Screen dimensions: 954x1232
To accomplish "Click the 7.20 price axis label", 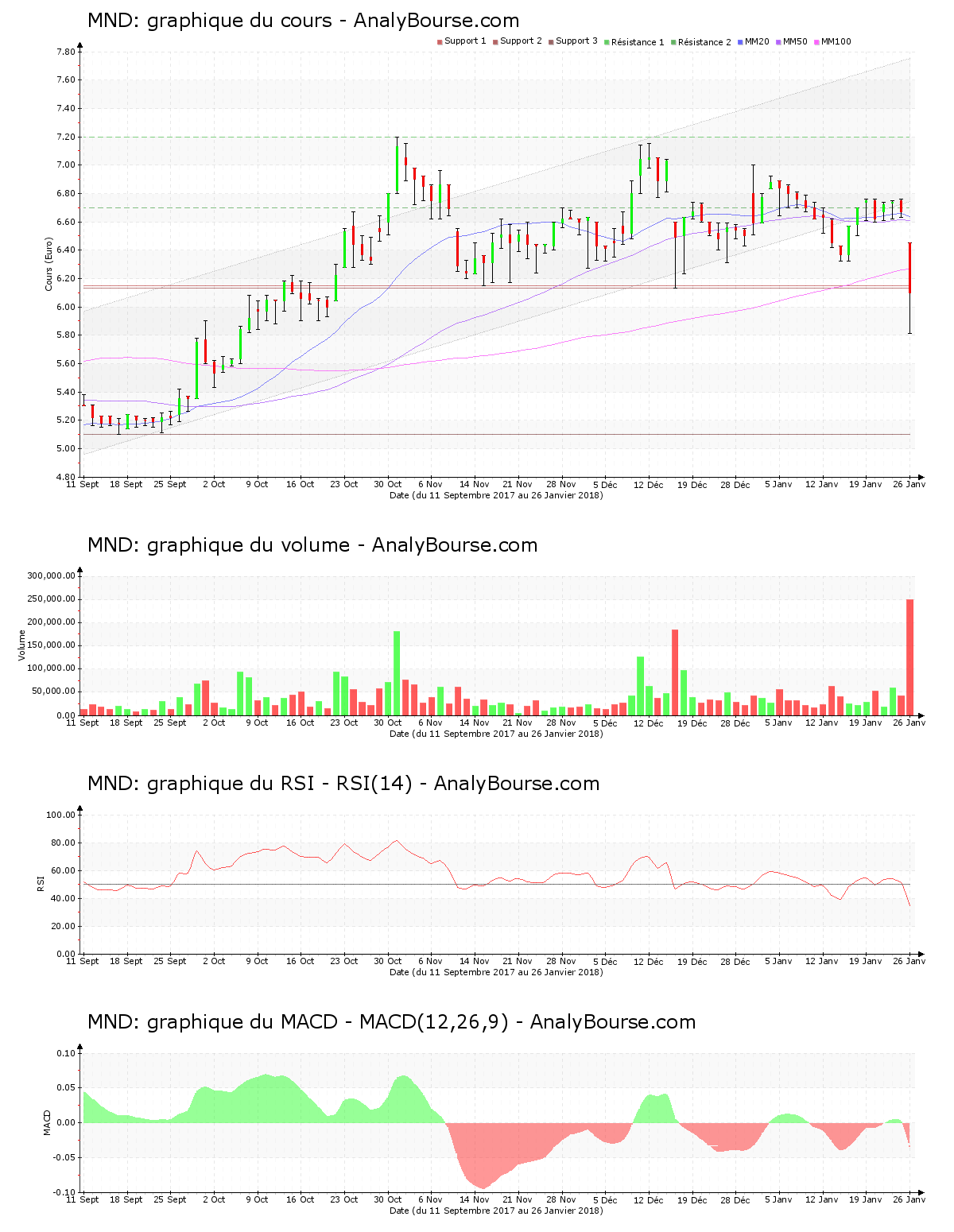I will pyautogui.click(x=66, y=137).
